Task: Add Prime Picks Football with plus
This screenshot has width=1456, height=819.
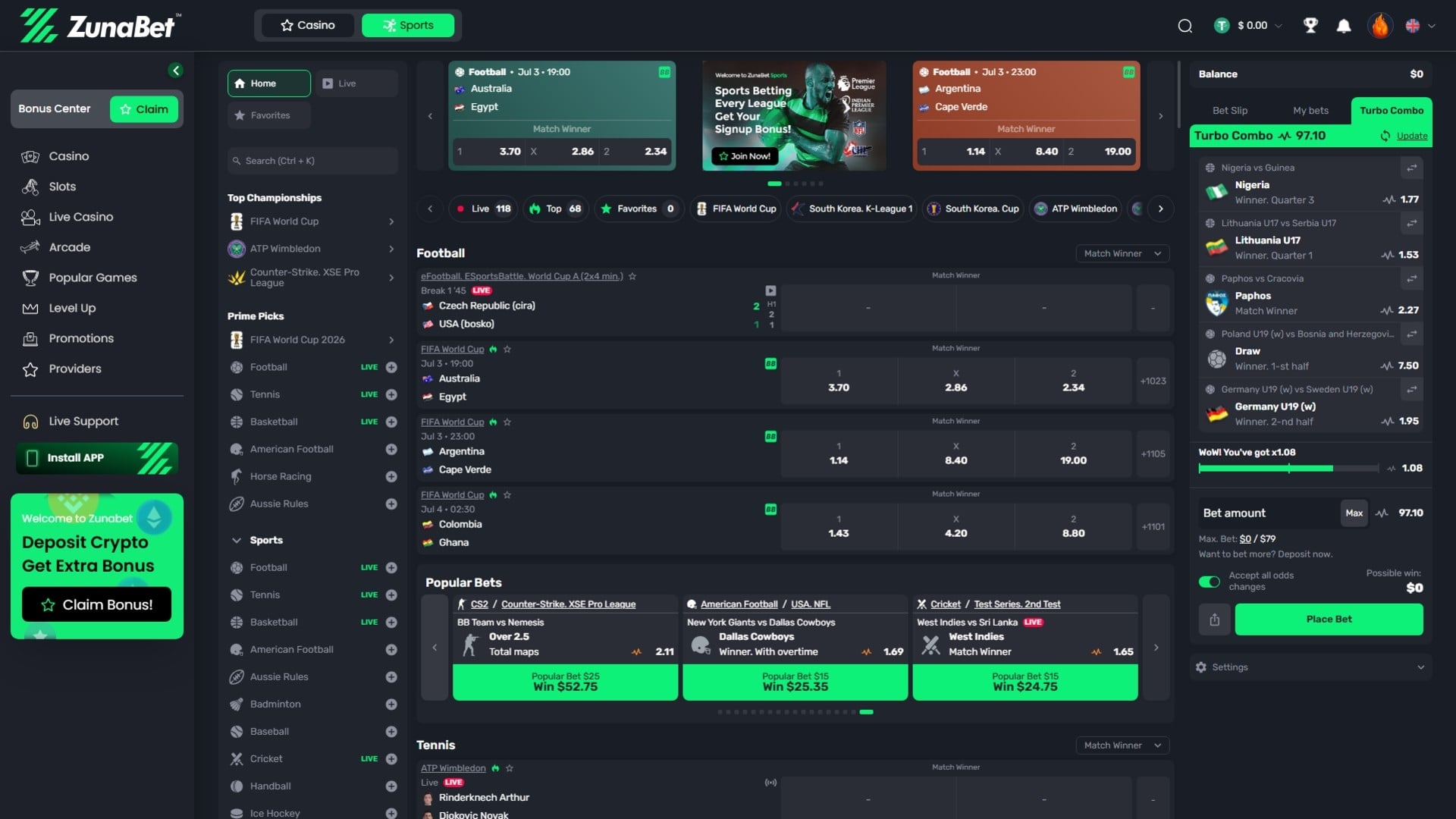Action: point(391,367)
